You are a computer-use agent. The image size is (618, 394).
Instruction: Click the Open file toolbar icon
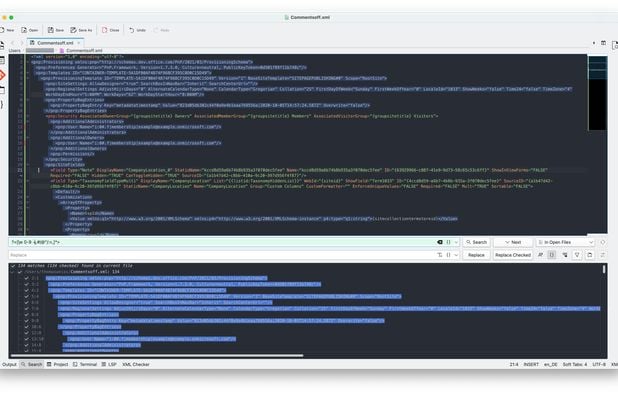click(30, 30)
